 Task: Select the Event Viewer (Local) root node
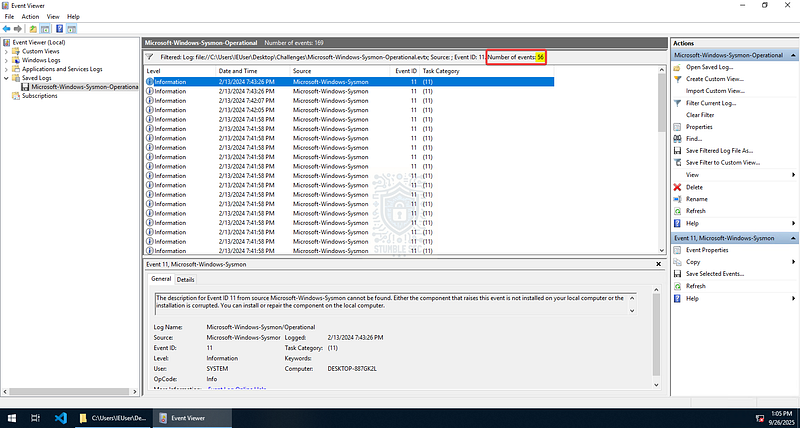tap(39, 42)
